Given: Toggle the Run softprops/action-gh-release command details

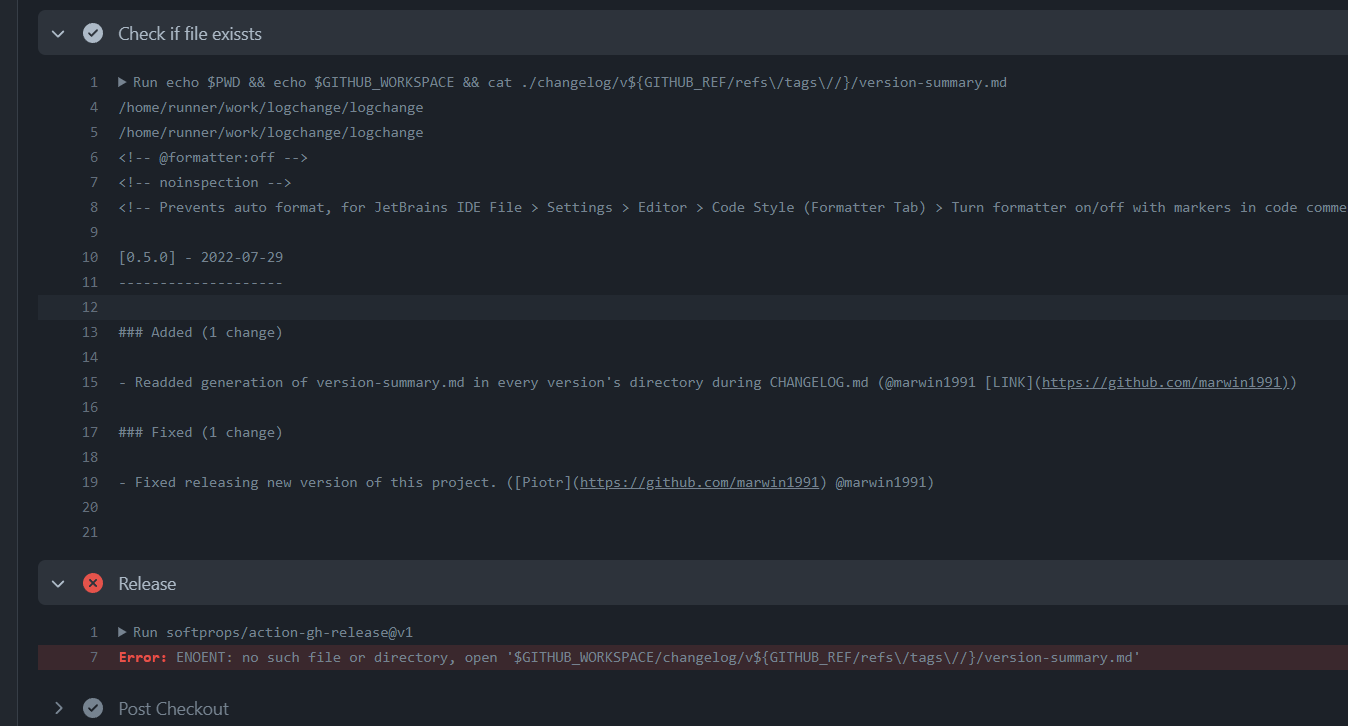Looking at the screenshot, I should tap(122, 632).
